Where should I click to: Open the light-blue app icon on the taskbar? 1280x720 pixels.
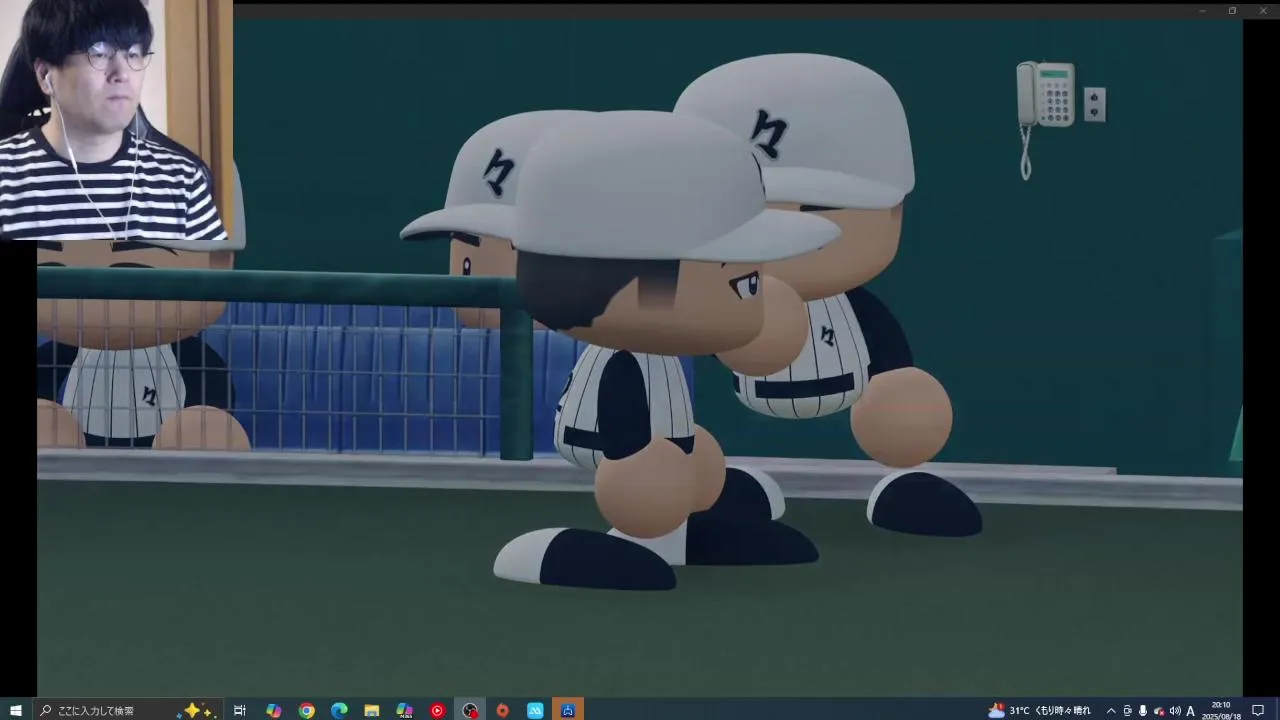[535, 710]
